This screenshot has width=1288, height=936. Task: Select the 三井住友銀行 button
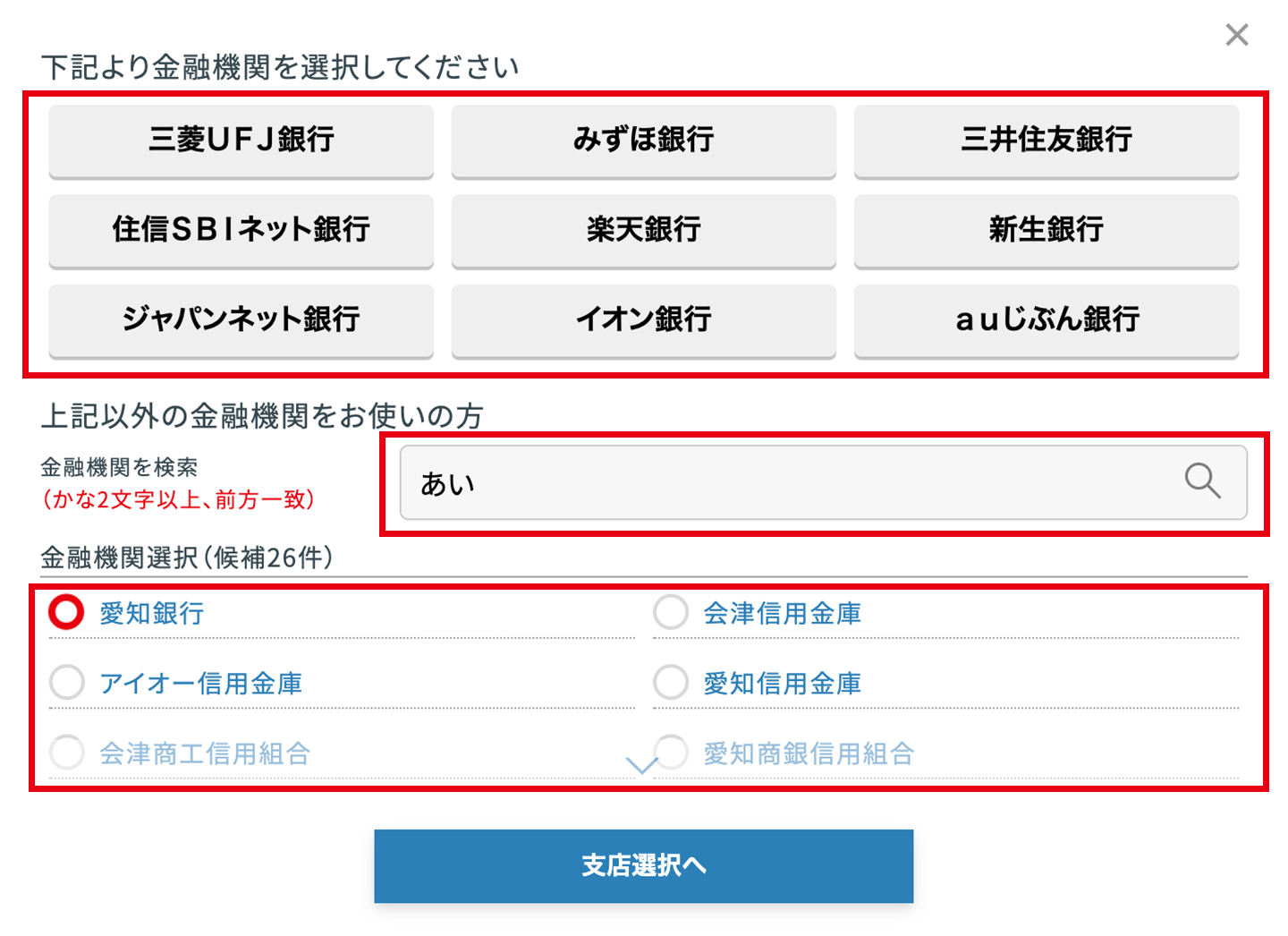click(x=1046, y=140)
